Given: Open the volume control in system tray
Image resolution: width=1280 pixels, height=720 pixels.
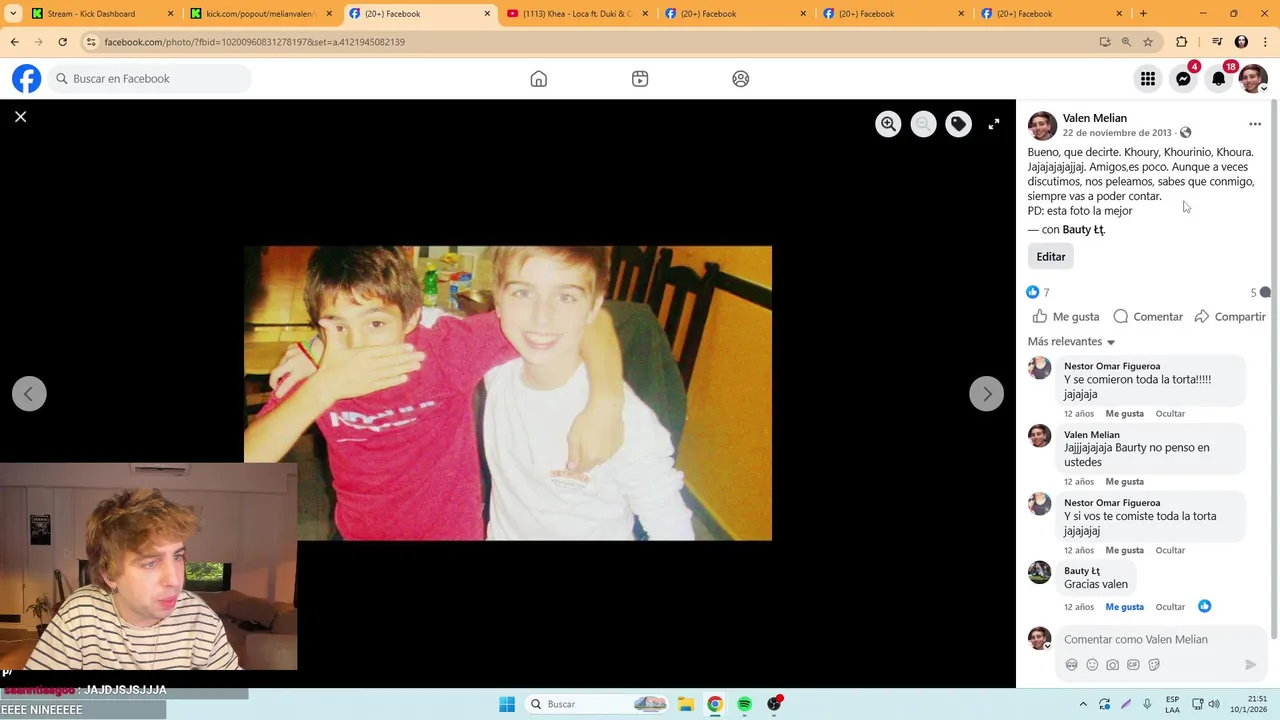Looking at the screenshot, I should pyautogui.click(x=1215, y=704).
